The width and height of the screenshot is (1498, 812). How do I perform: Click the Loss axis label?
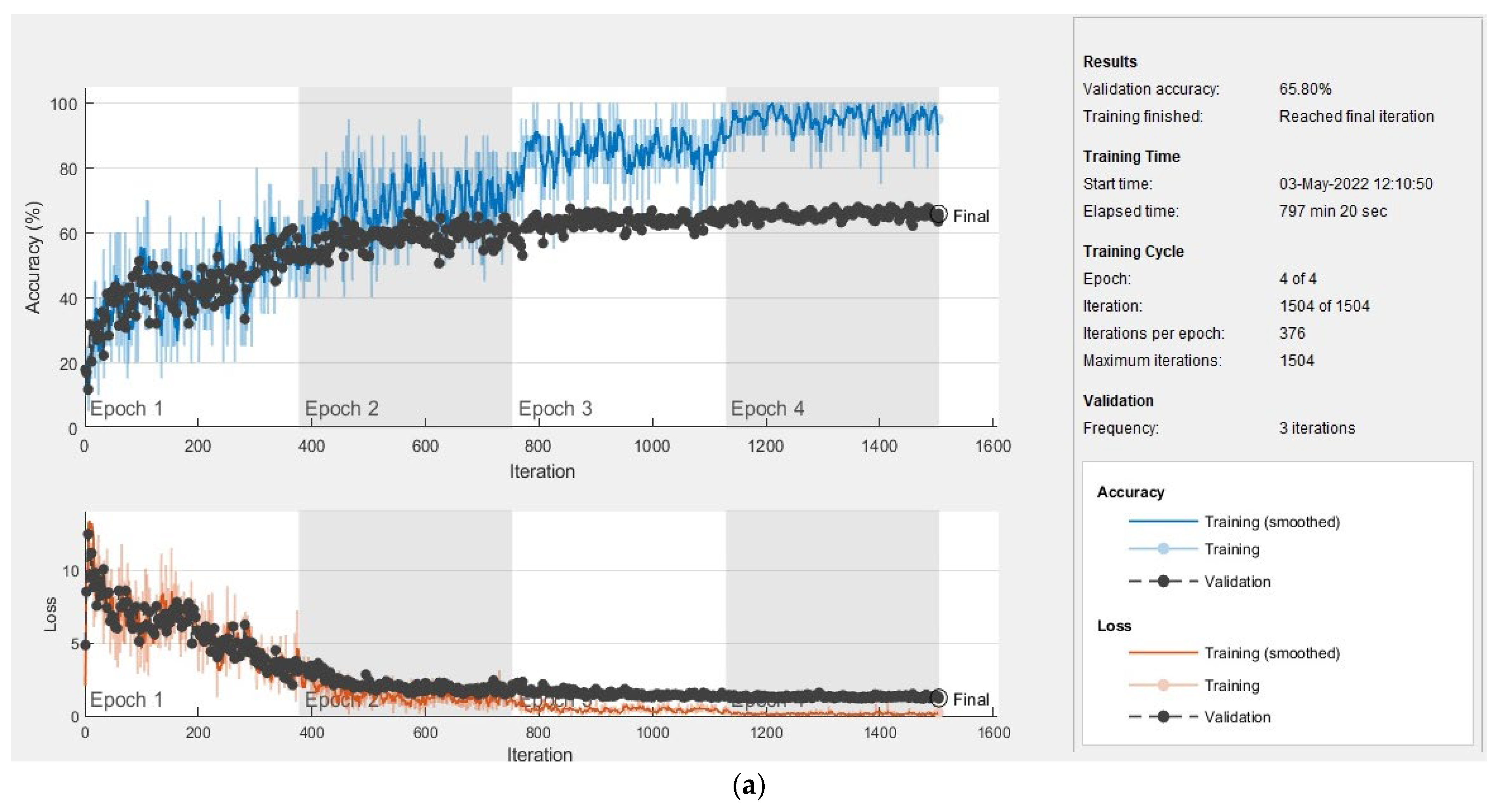click(51, 614)
